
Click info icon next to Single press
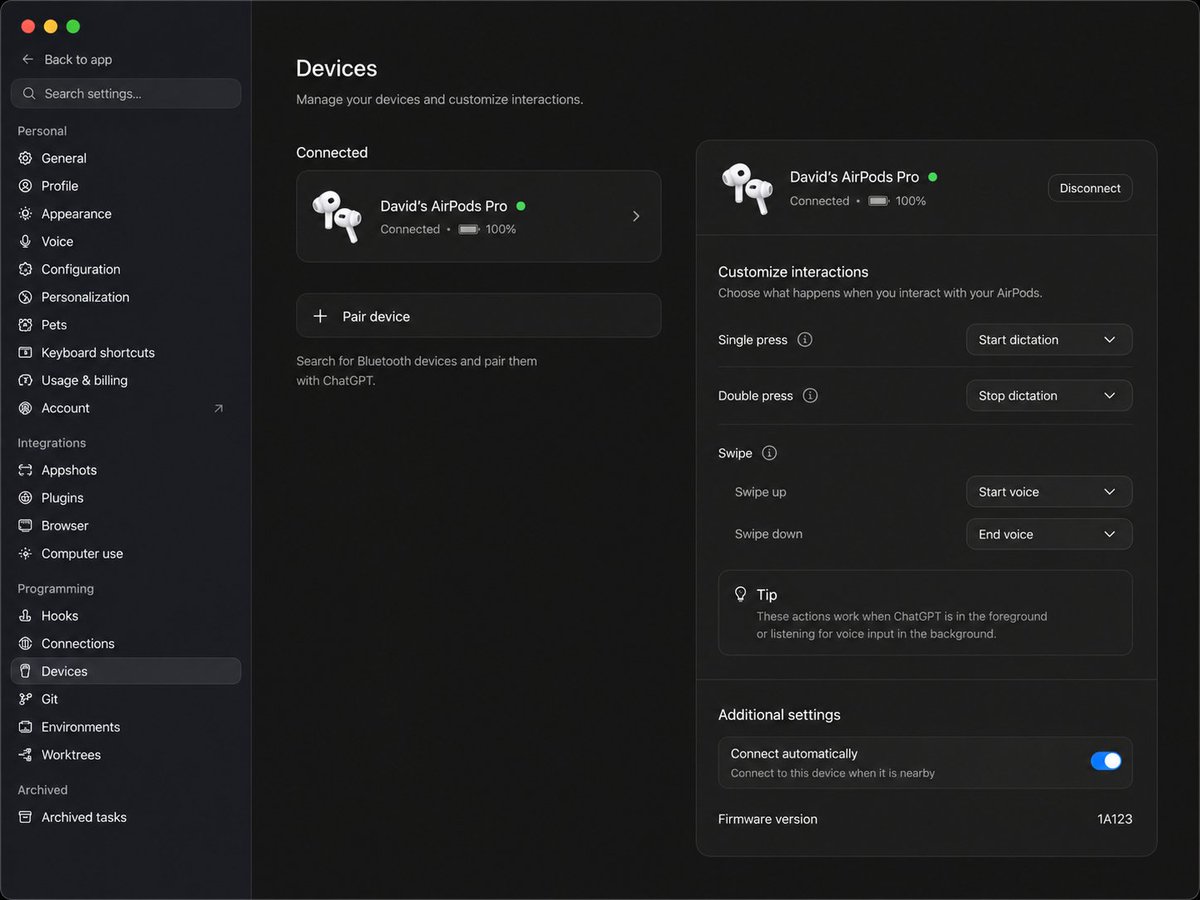pos(805,339)
